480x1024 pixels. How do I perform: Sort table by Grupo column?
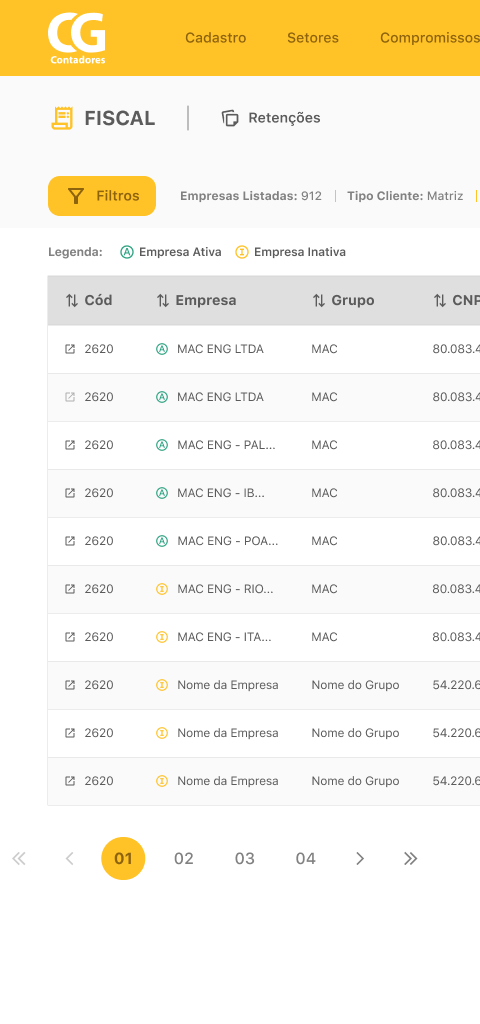pyautogui.click(x=344, y=300)
